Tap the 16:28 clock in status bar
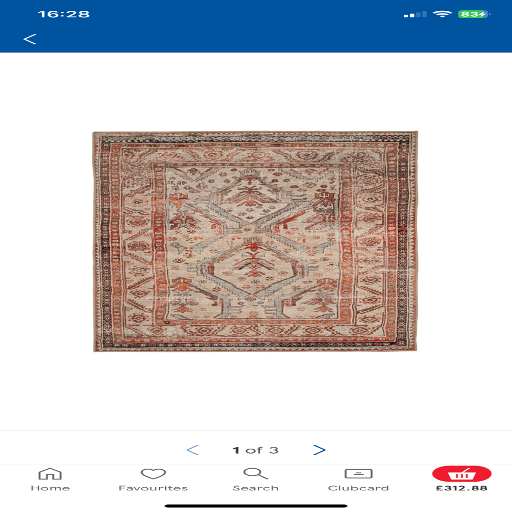 click(64, 14)
